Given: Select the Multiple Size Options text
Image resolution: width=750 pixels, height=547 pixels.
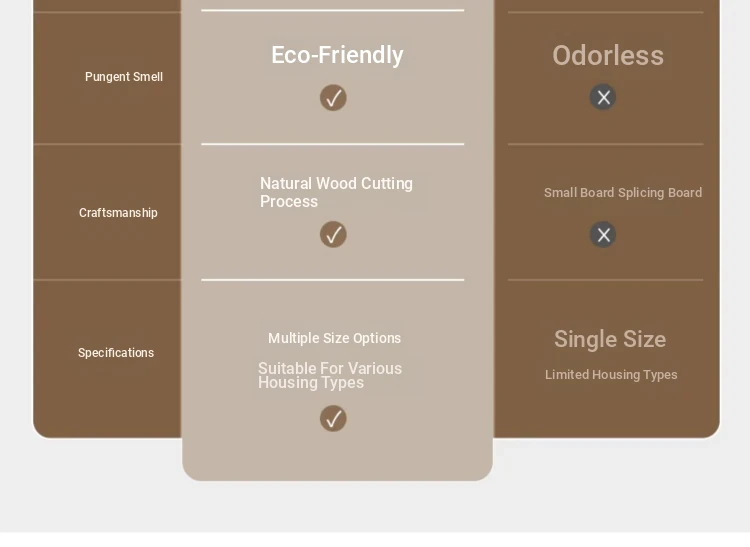Looking at the screenshot, I should pos(334,338).
